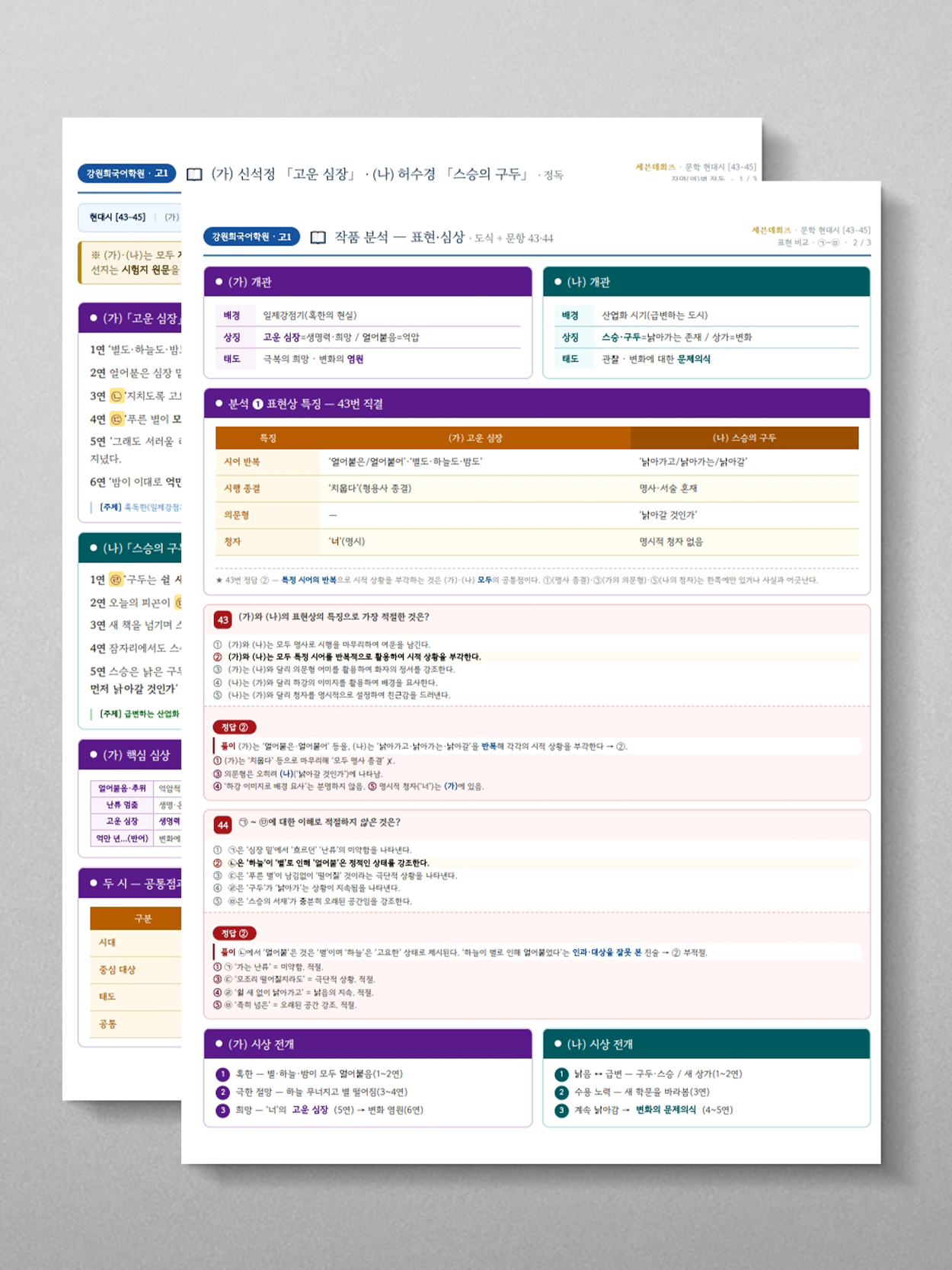Click the '중심 대상' row on back page
This screenshot has height=1270, width=952.
click(136, 970)
